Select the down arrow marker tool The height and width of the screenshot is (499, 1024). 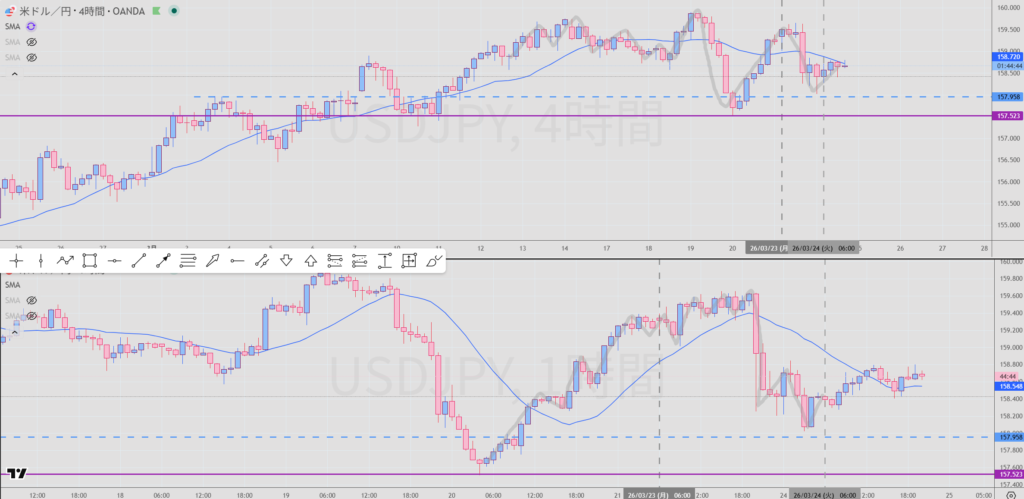(286, 261)
